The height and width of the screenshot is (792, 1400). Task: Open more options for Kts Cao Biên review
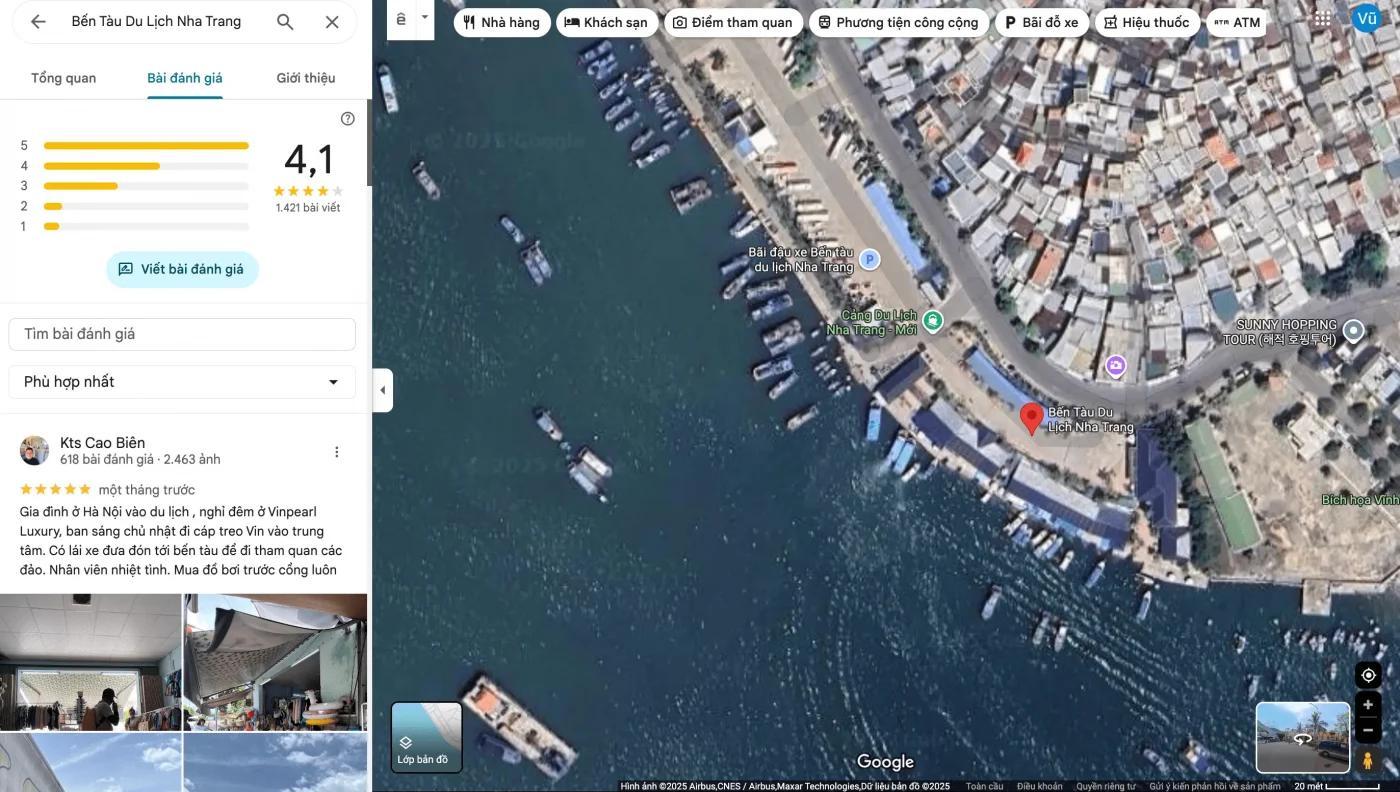[337, 452]
